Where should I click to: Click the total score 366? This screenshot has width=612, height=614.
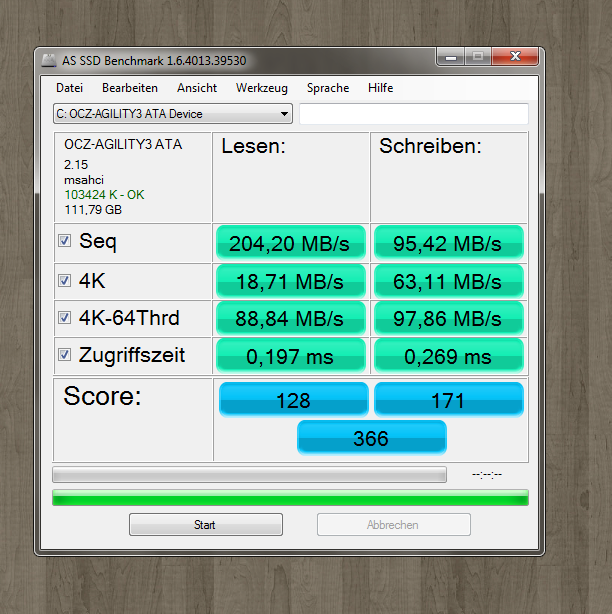(372, 438)
